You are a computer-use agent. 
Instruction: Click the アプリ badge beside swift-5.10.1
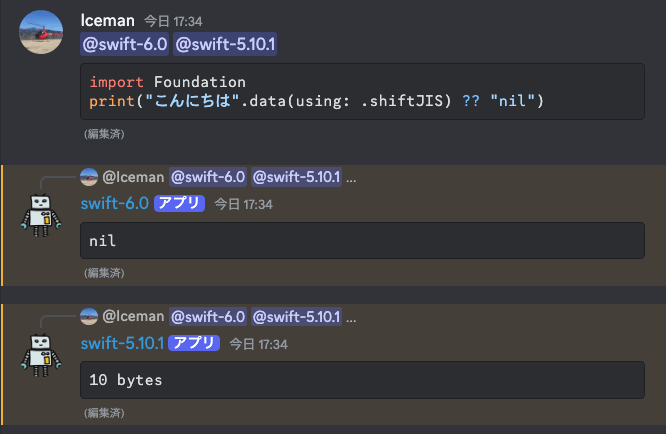coord(194,343)
